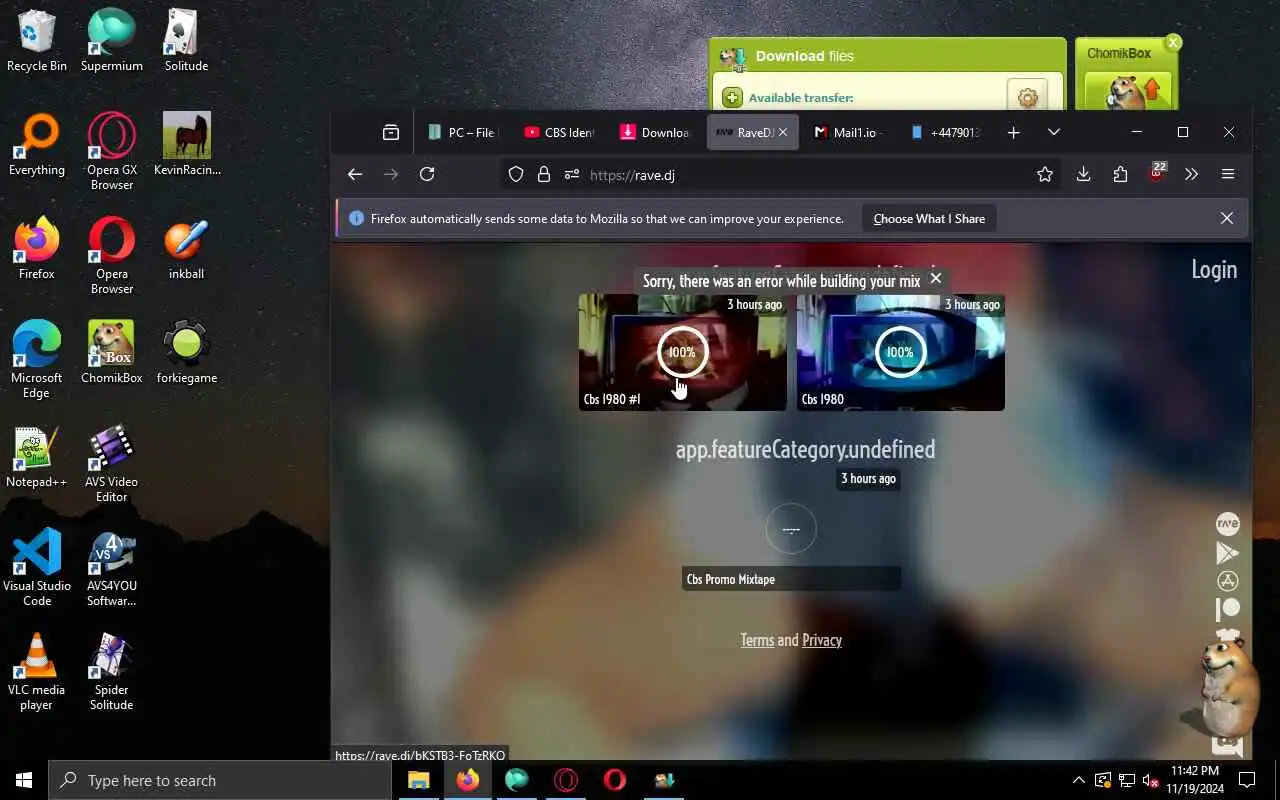
Task: Open the App Store icon in sidebar
Action: [x=1227, y=581]
